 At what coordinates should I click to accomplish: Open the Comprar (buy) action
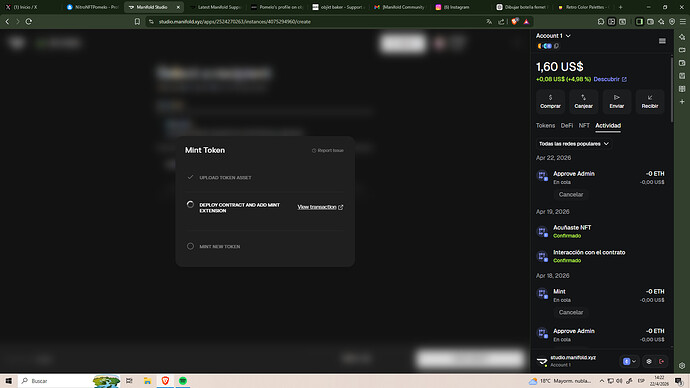[550, 101]
